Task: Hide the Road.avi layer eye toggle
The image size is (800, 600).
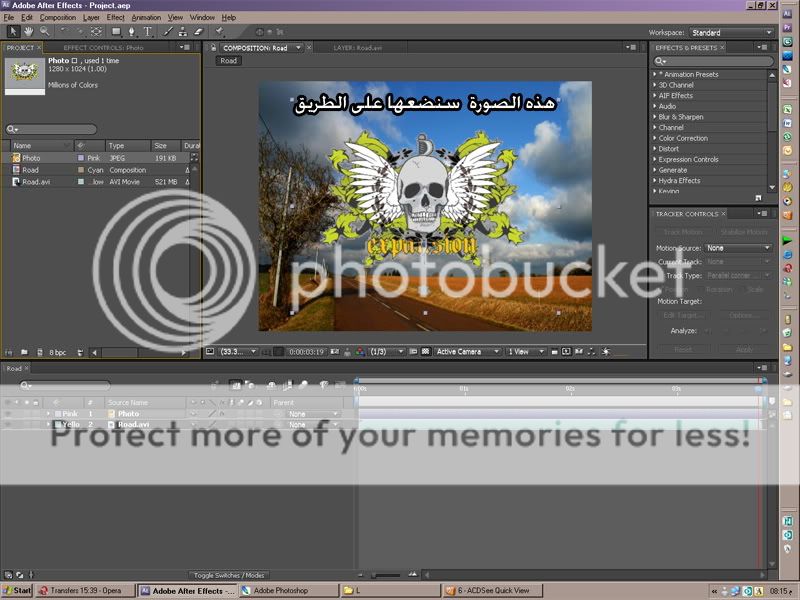Action: [x=8, y=424]
